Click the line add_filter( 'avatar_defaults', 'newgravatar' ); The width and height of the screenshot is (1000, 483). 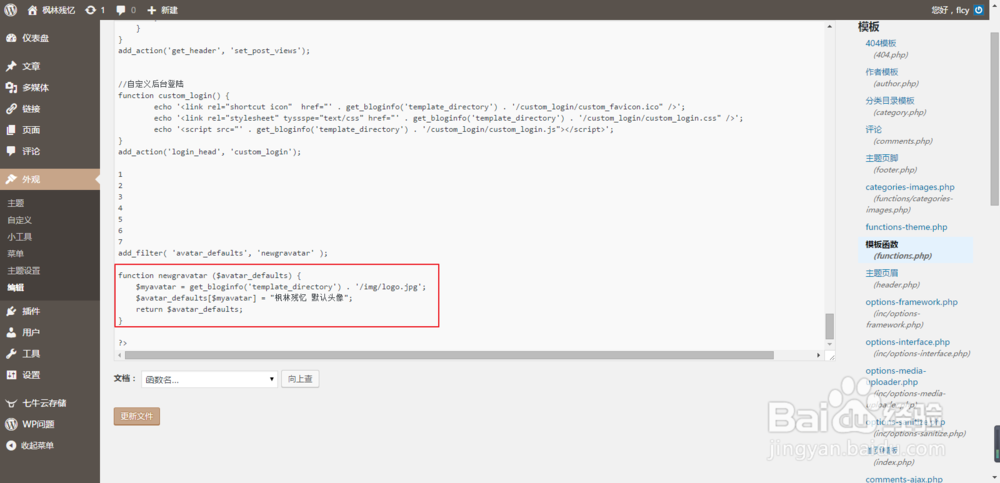point(223,253)
